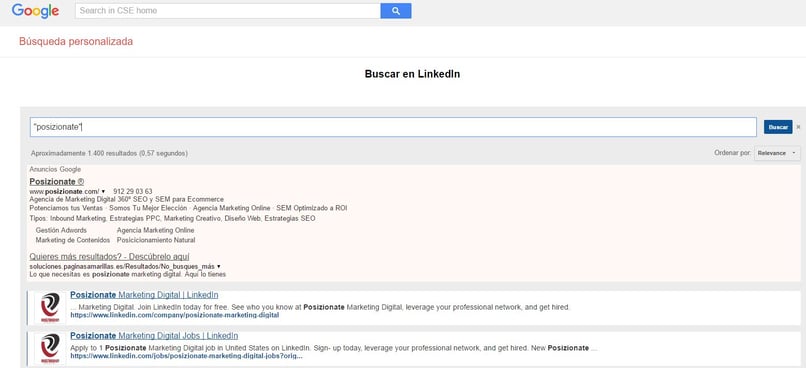Clear the search with the × icon

point(798,127)
